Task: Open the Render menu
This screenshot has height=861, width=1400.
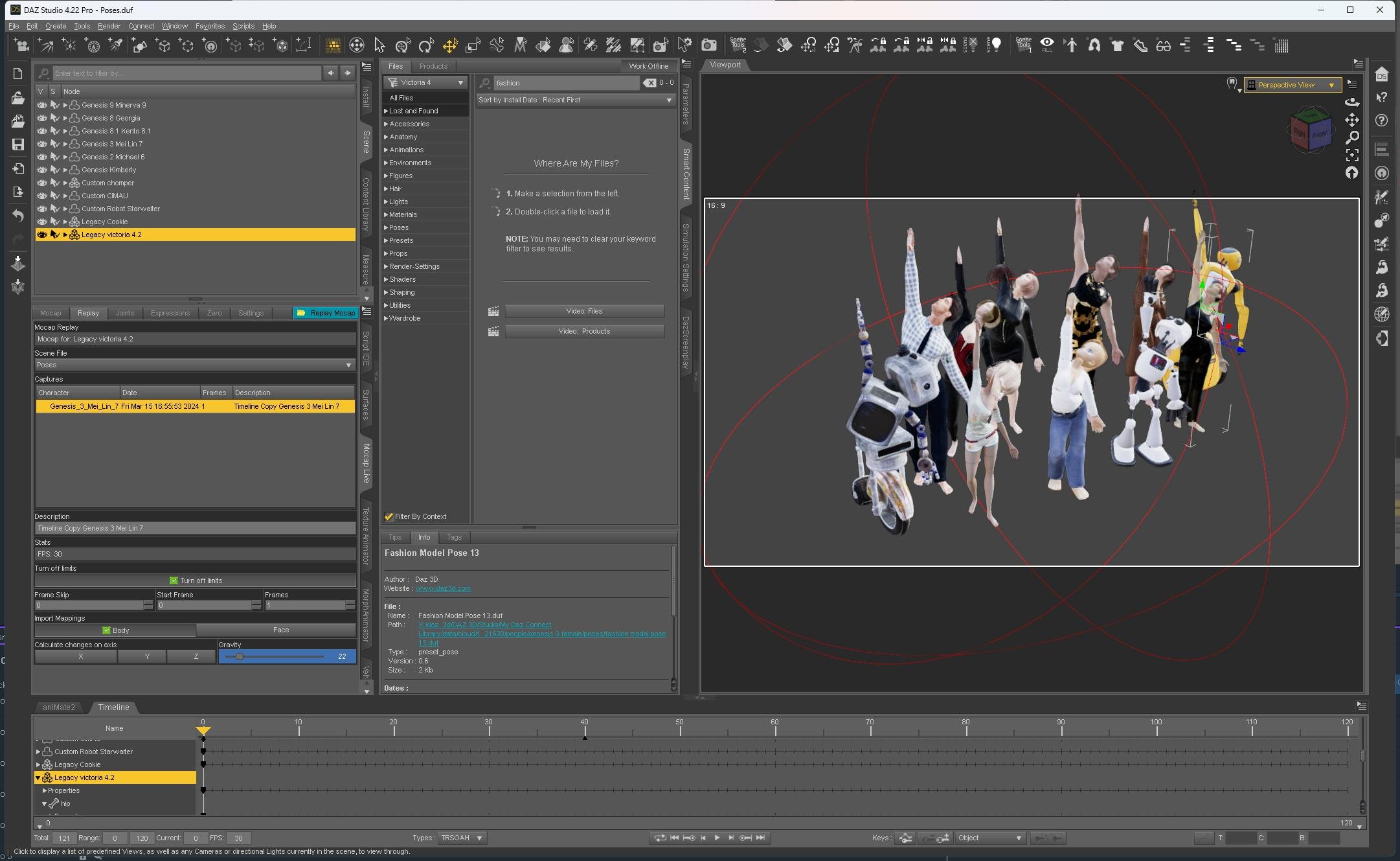Action: pyautogui.click(x=108, y=26)
